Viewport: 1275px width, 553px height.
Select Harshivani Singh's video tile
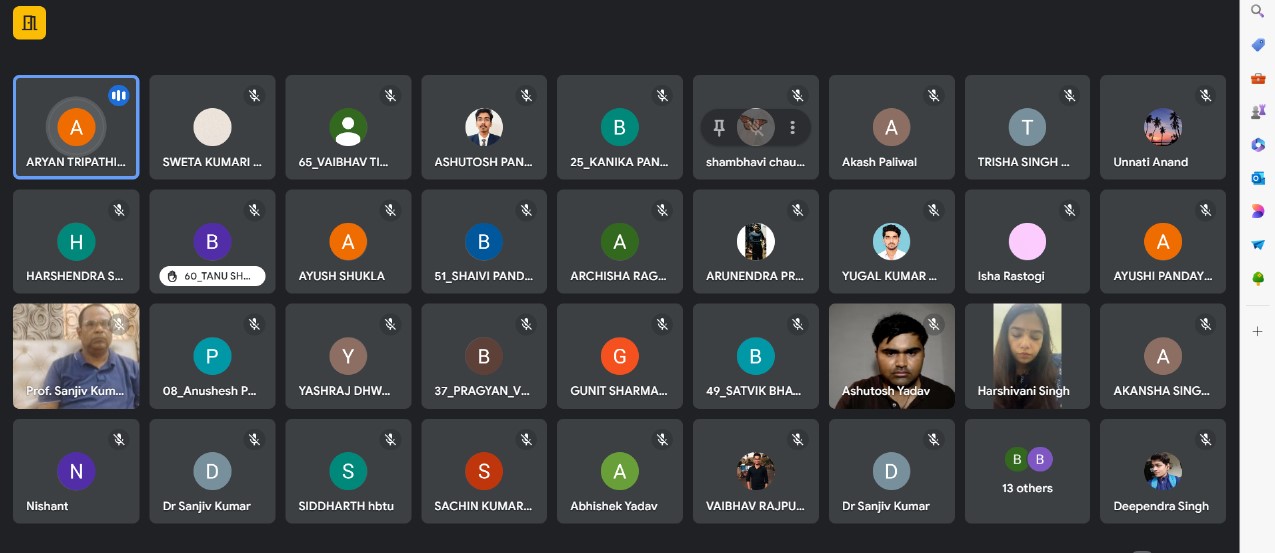[1027, 356]
